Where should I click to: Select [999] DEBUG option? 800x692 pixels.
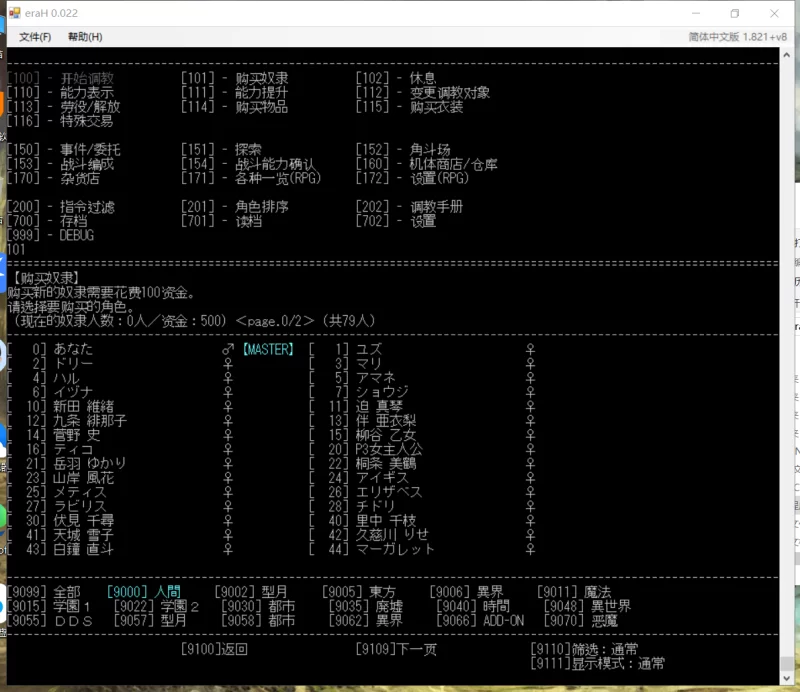(51, 235)
